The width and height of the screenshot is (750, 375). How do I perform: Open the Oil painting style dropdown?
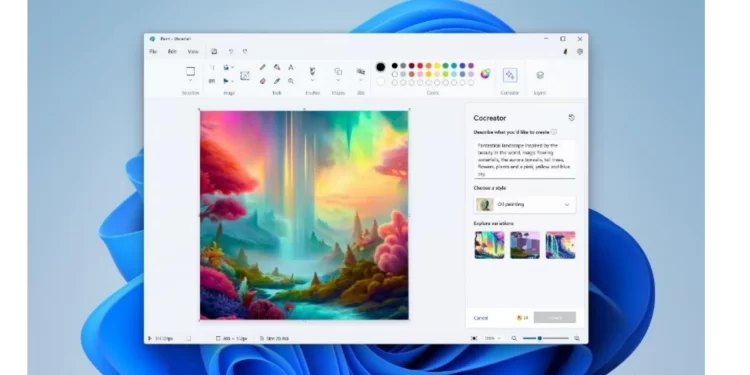(x=525, y=205)
